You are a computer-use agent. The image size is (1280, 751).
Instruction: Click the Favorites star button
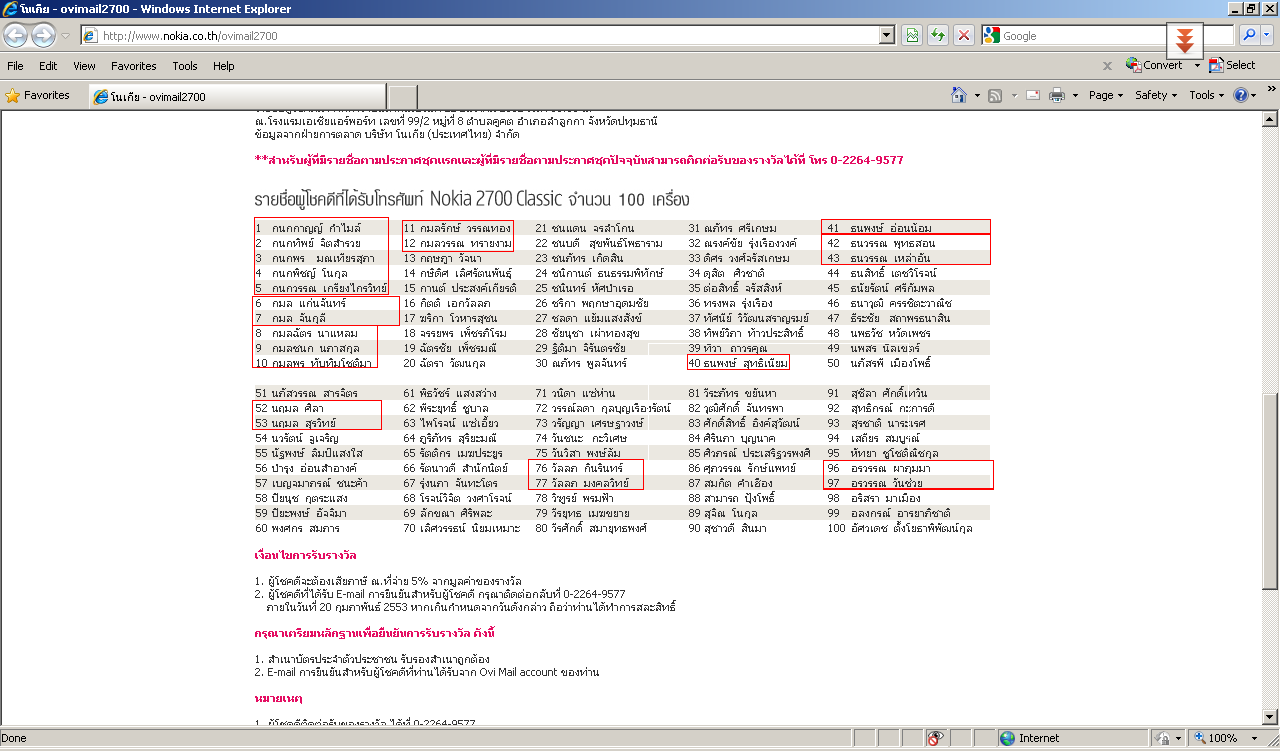click(x=38, y=96)
